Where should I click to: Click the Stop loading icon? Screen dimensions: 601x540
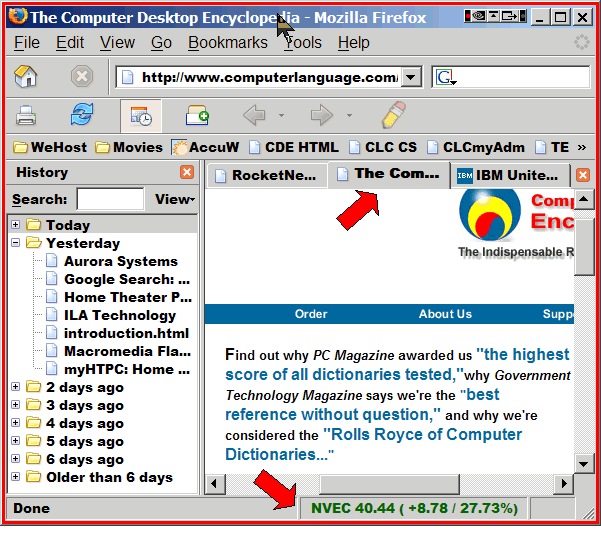point(82,76)
